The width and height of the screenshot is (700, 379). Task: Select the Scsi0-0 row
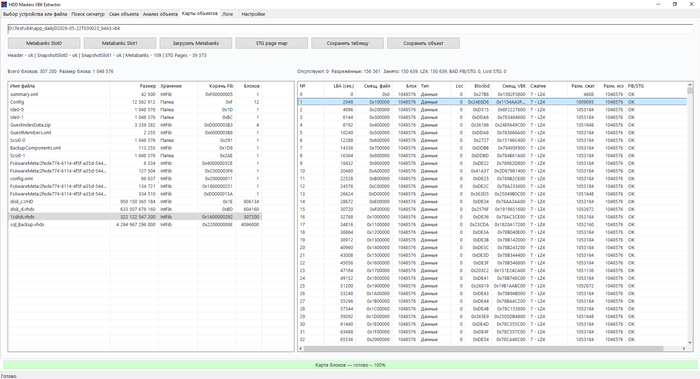(x=135, y=140)
